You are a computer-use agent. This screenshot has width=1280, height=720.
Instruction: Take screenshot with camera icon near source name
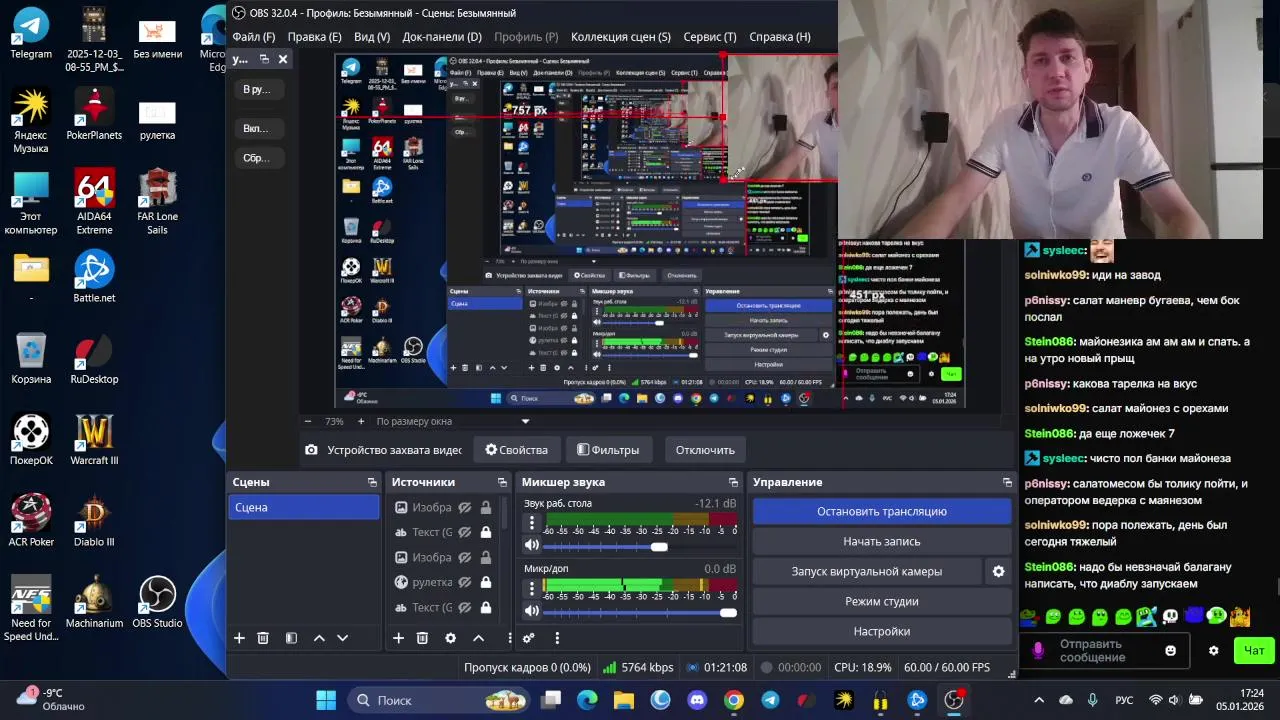pyautogui.click(x=311, y=450)
